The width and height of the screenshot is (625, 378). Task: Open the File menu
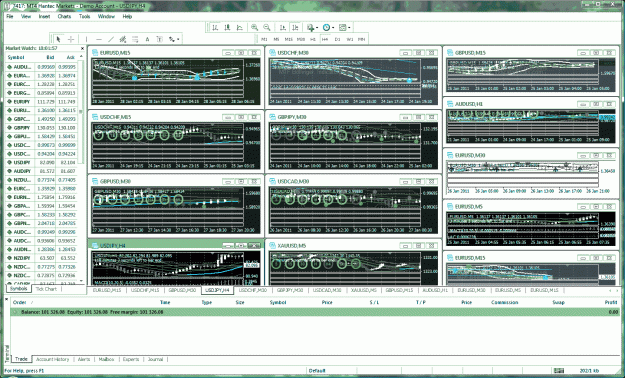pyautogui.click(x=10, y=16)
